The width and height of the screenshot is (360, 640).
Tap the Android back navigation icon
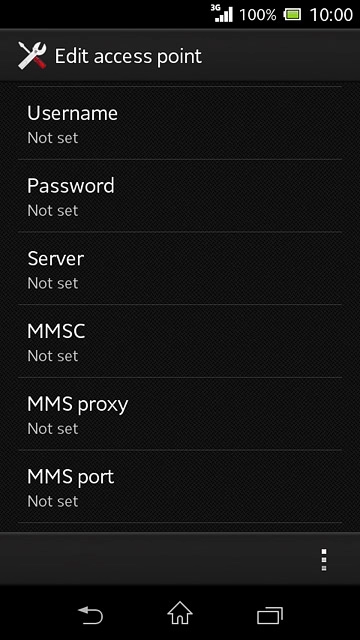(90, 615)
